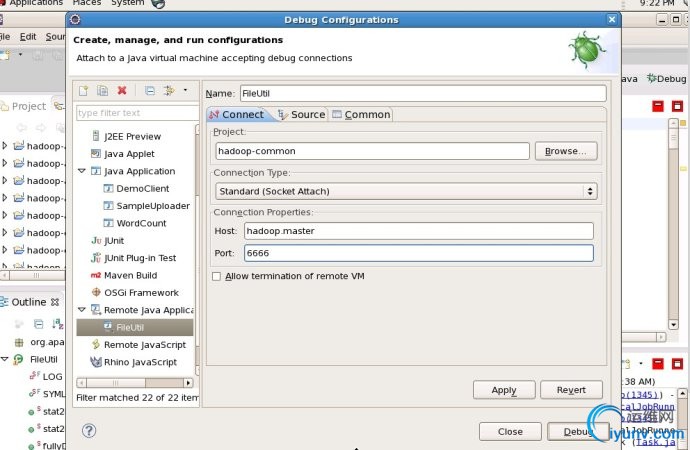Viewport: 690px width, 450px height.
Task: Enable Allow termination of remote VM
Action: tap(217, 276)
